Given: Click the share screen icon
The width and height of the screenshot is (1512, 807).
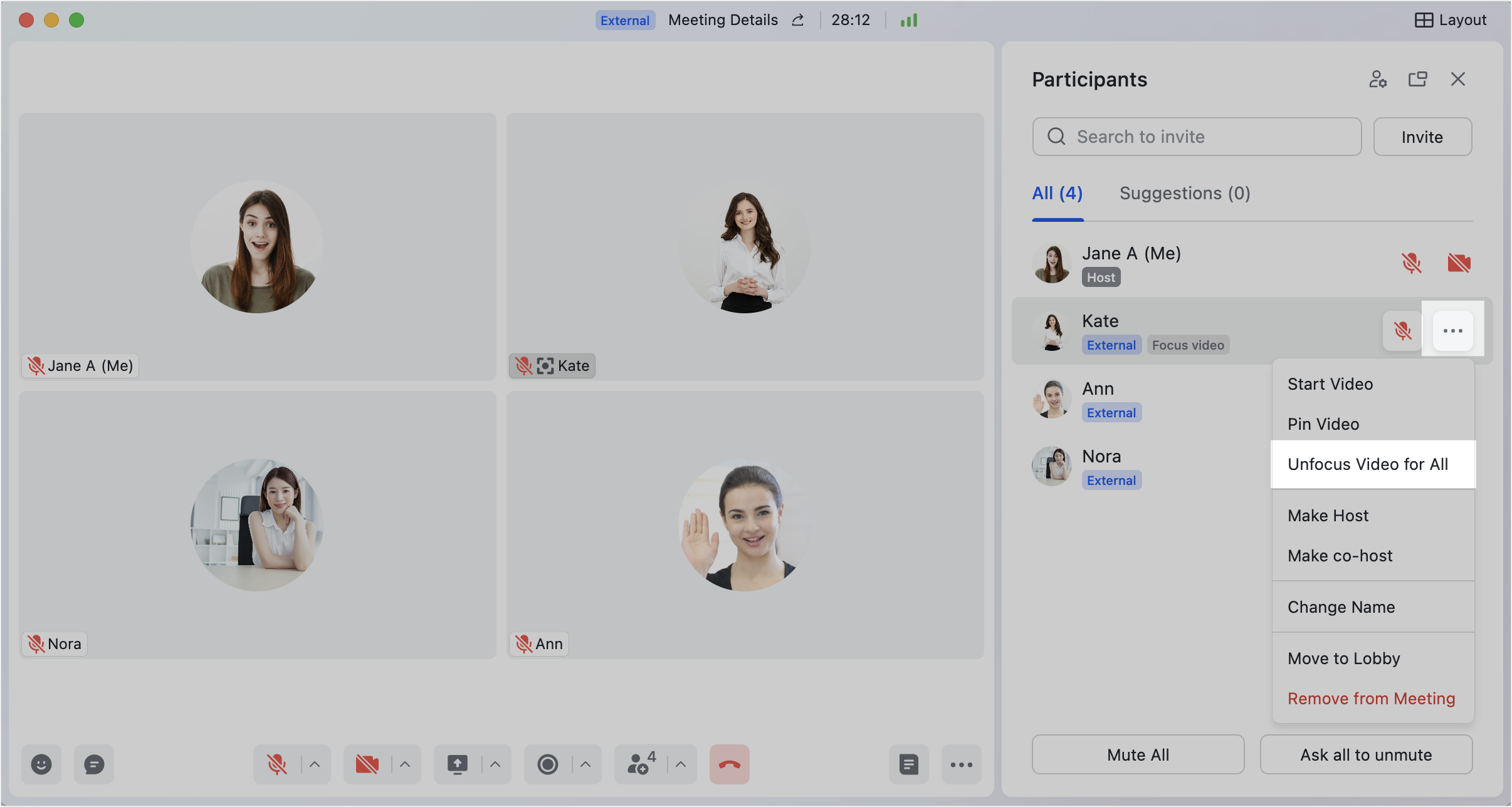Looking at the screenshot, I should [x=458, y=764].
